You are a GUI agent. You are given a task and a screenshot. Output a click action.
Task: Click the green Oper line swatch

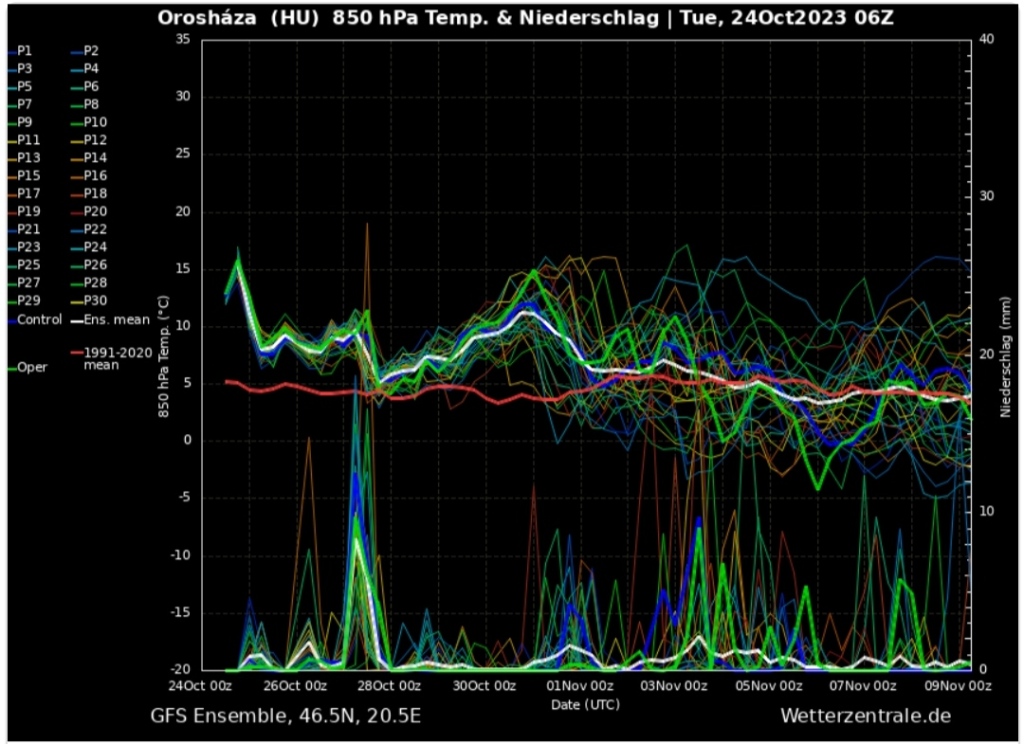click(x=11, y=367)
